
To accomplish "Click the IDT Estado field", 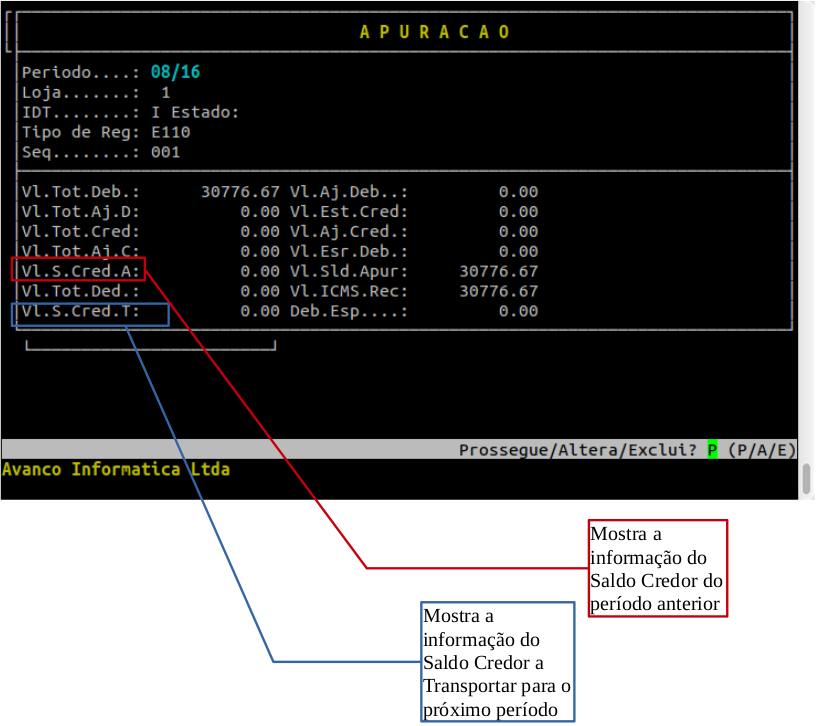I will coord(195,112).
